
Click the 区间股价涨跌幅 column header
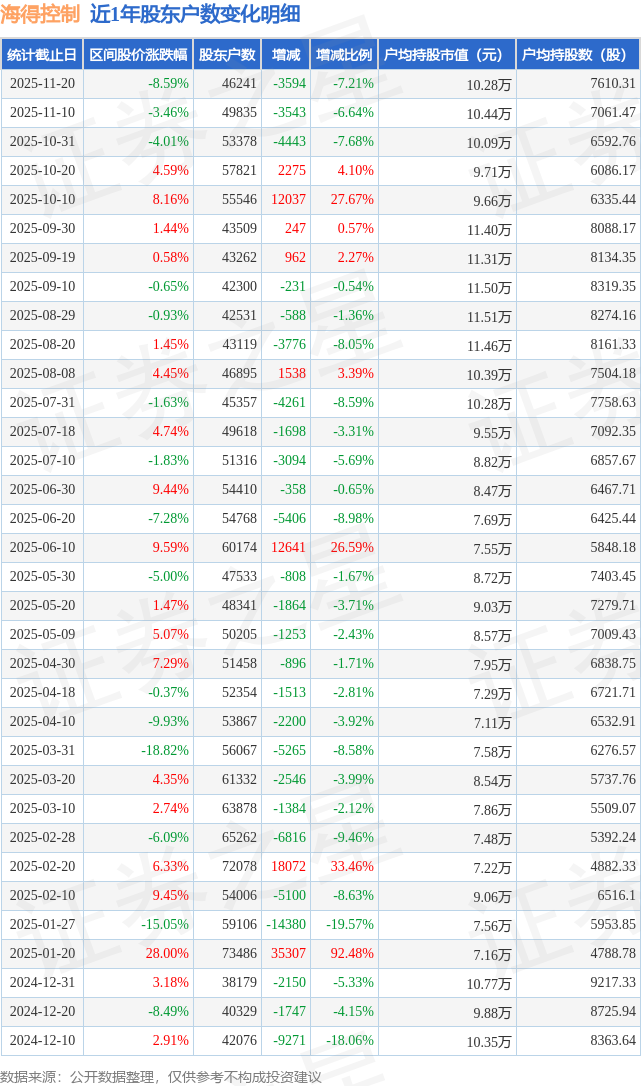137,55
